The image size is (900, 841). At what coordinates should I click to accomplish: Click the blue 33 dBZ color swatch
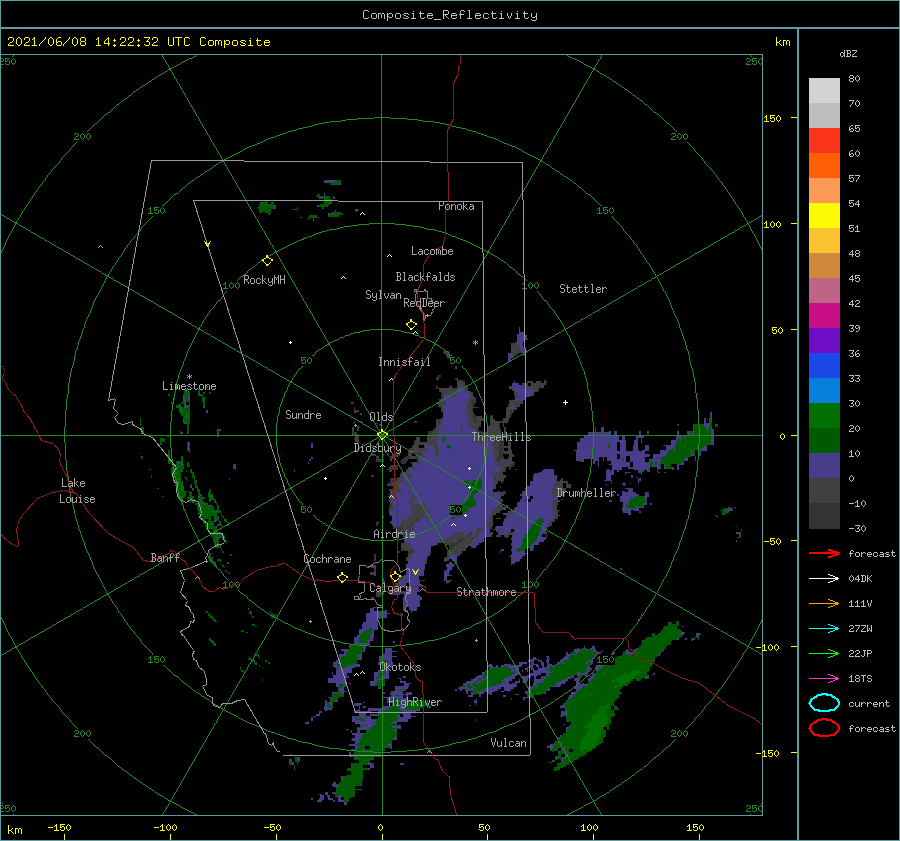pos(824,365)
